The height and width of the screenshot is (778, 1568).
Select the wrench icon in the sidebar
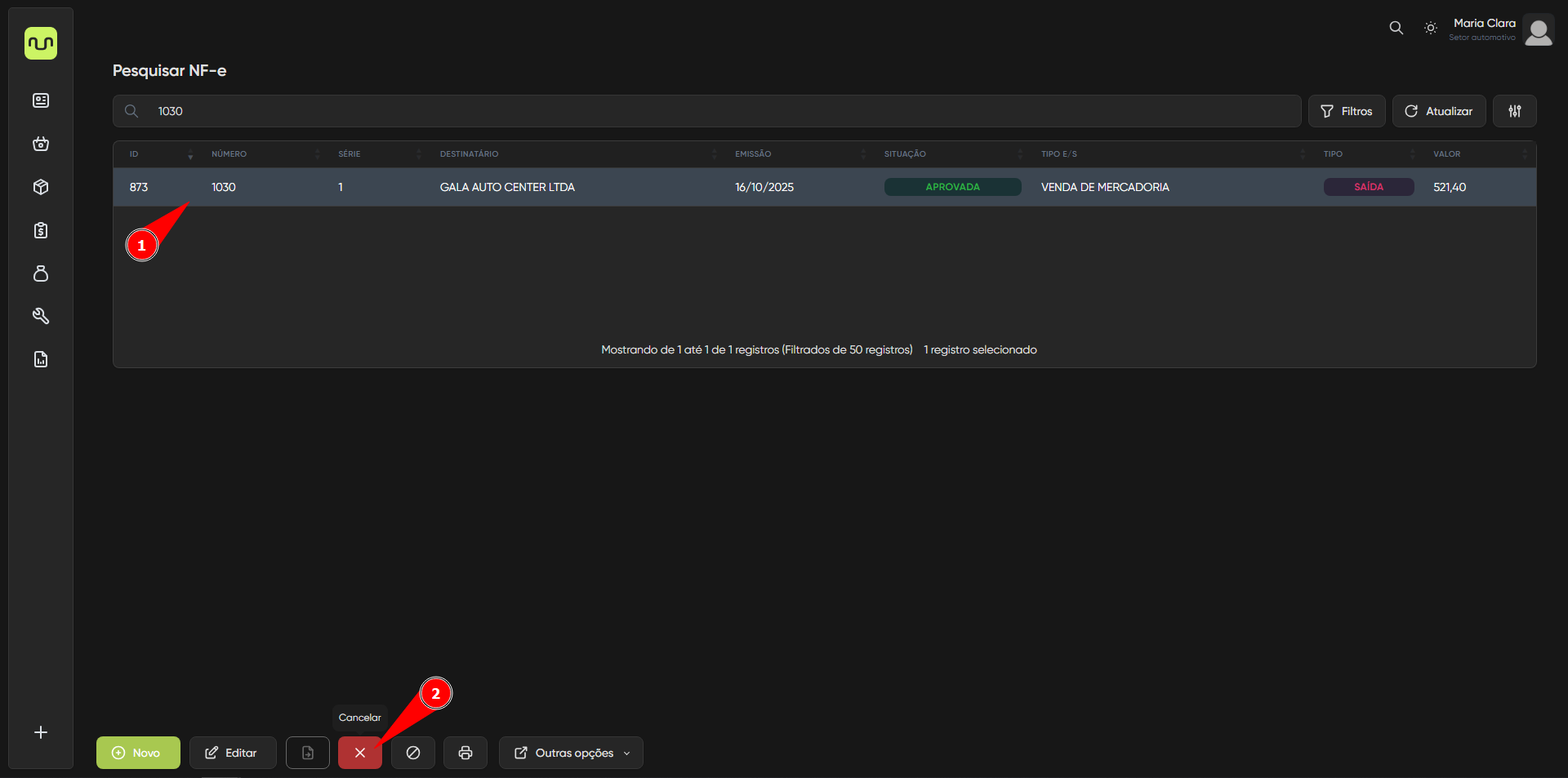[x=41, y=316]
